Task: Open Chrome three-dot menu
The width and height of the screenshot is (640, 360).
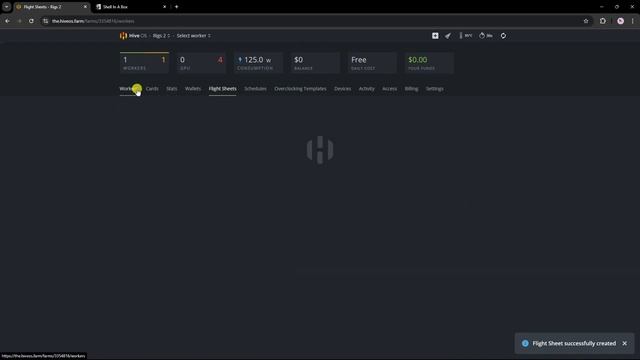Action: click(633, 21)
